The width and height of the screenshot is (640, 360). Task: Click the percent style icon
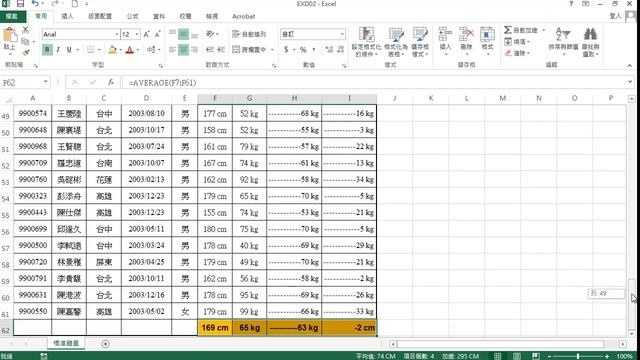pyautogui.click(x=303, y=50)
